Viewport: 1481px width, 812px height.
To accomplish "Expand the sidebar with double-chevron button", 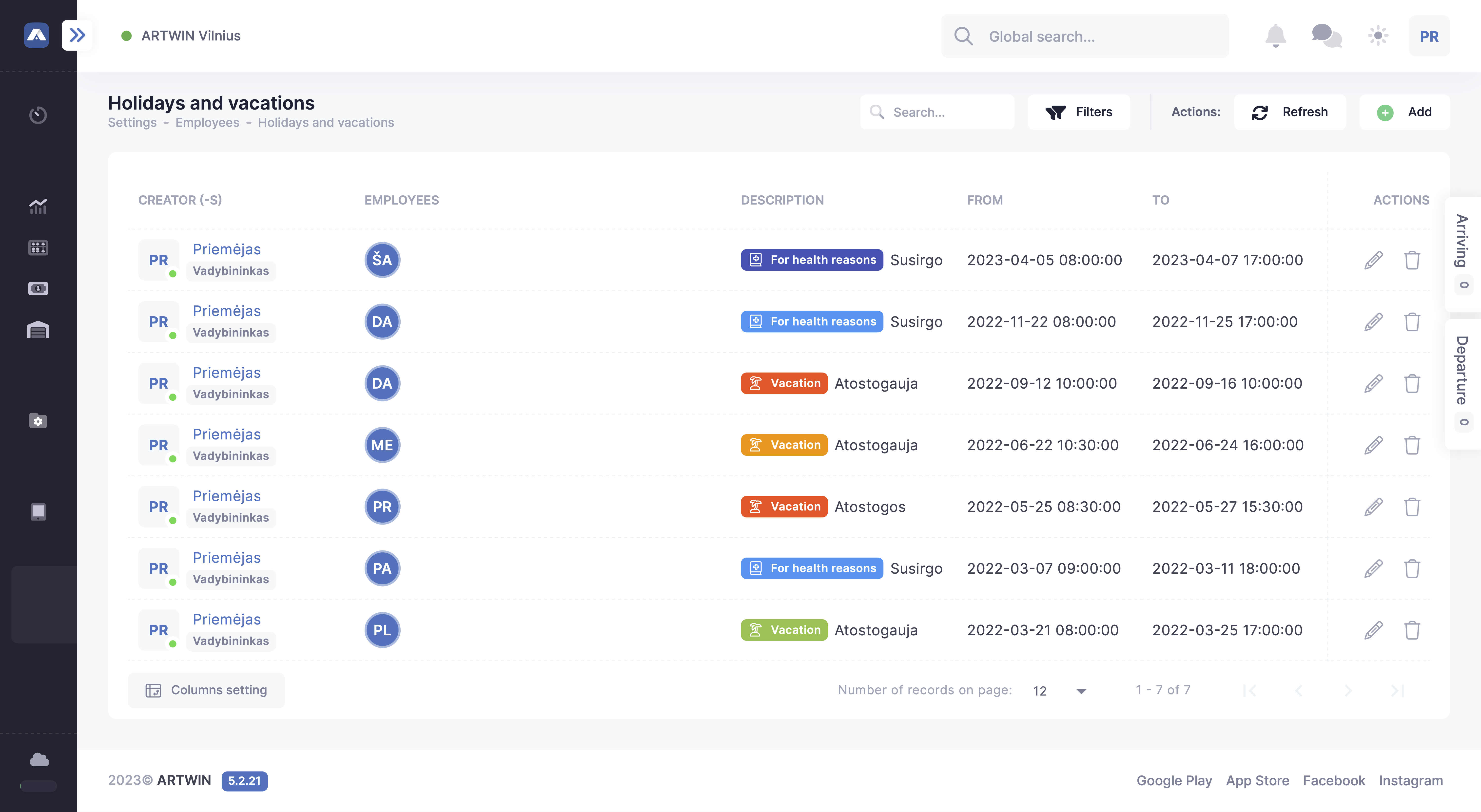I will click(77, 36).
